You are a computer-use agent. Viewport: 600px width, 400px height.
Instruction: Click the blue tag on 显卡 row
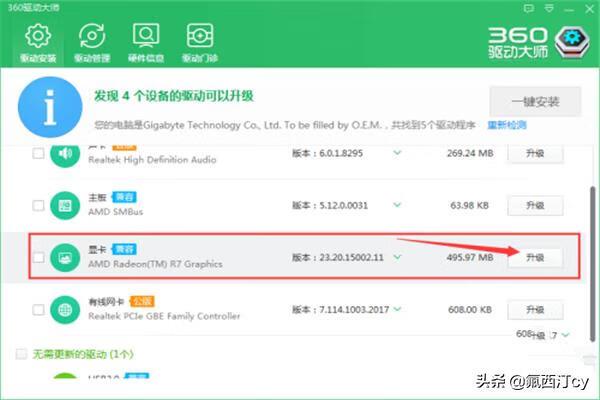point(124,249)
